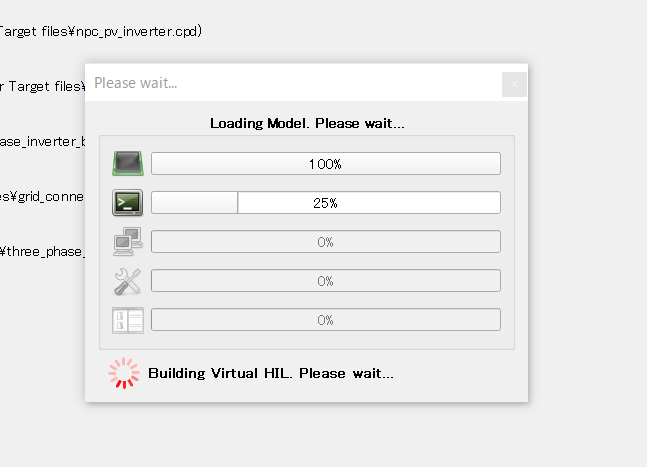Click the progress bar beside the checklist icon
Viewport: 647px width, 467px height.
pos(325,320)
